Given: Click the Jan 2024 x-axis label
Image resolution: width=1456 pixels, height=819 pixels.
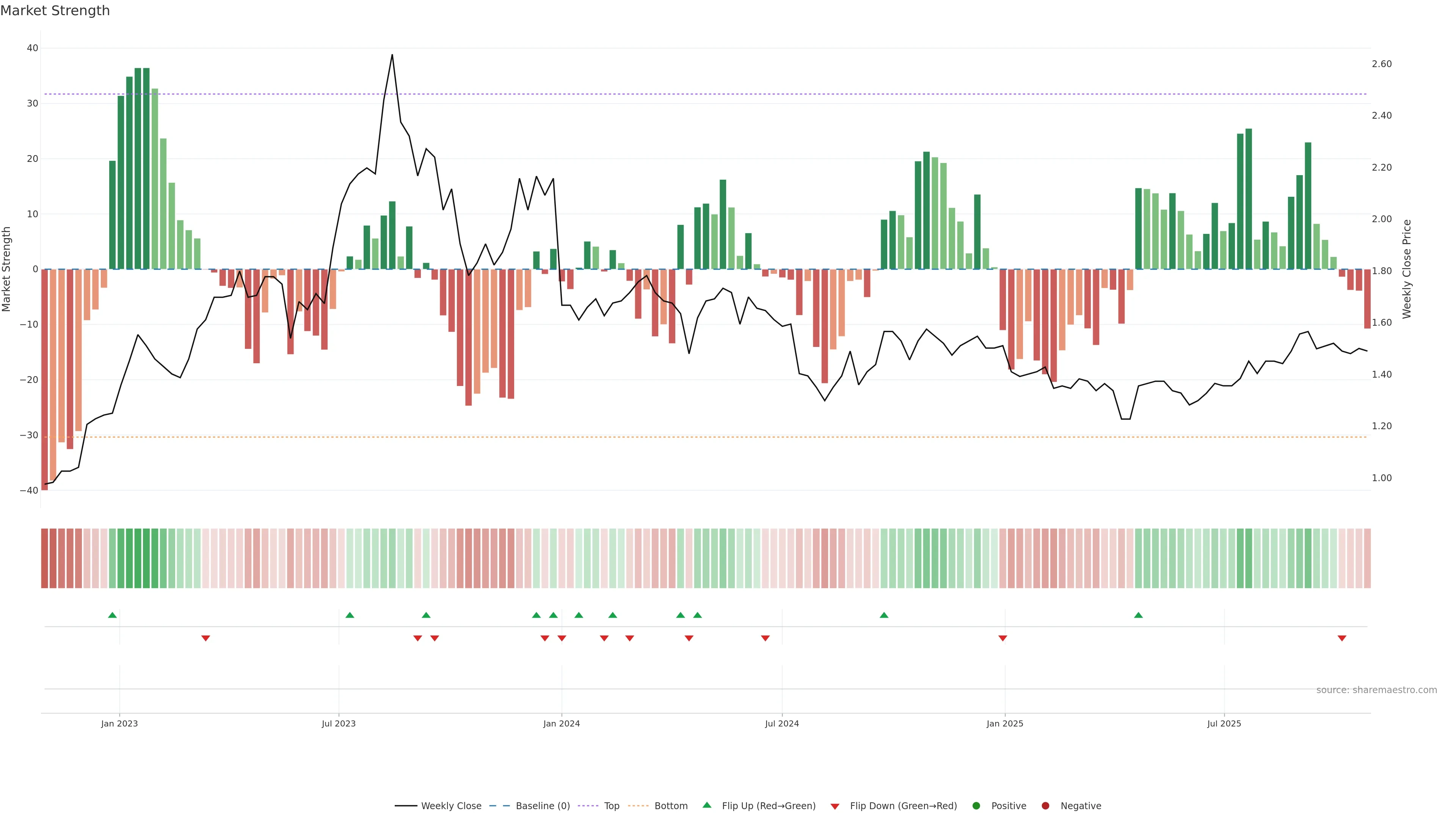Looking at the screenshot, I should (x=561, y=723).
